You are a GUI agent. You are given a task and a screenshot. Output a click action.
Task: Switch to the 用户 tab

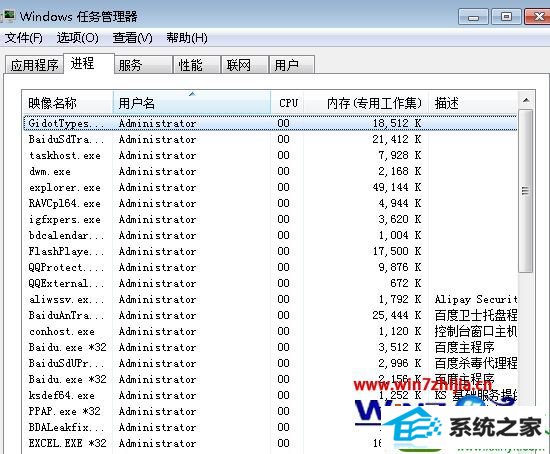pos(291,65)
